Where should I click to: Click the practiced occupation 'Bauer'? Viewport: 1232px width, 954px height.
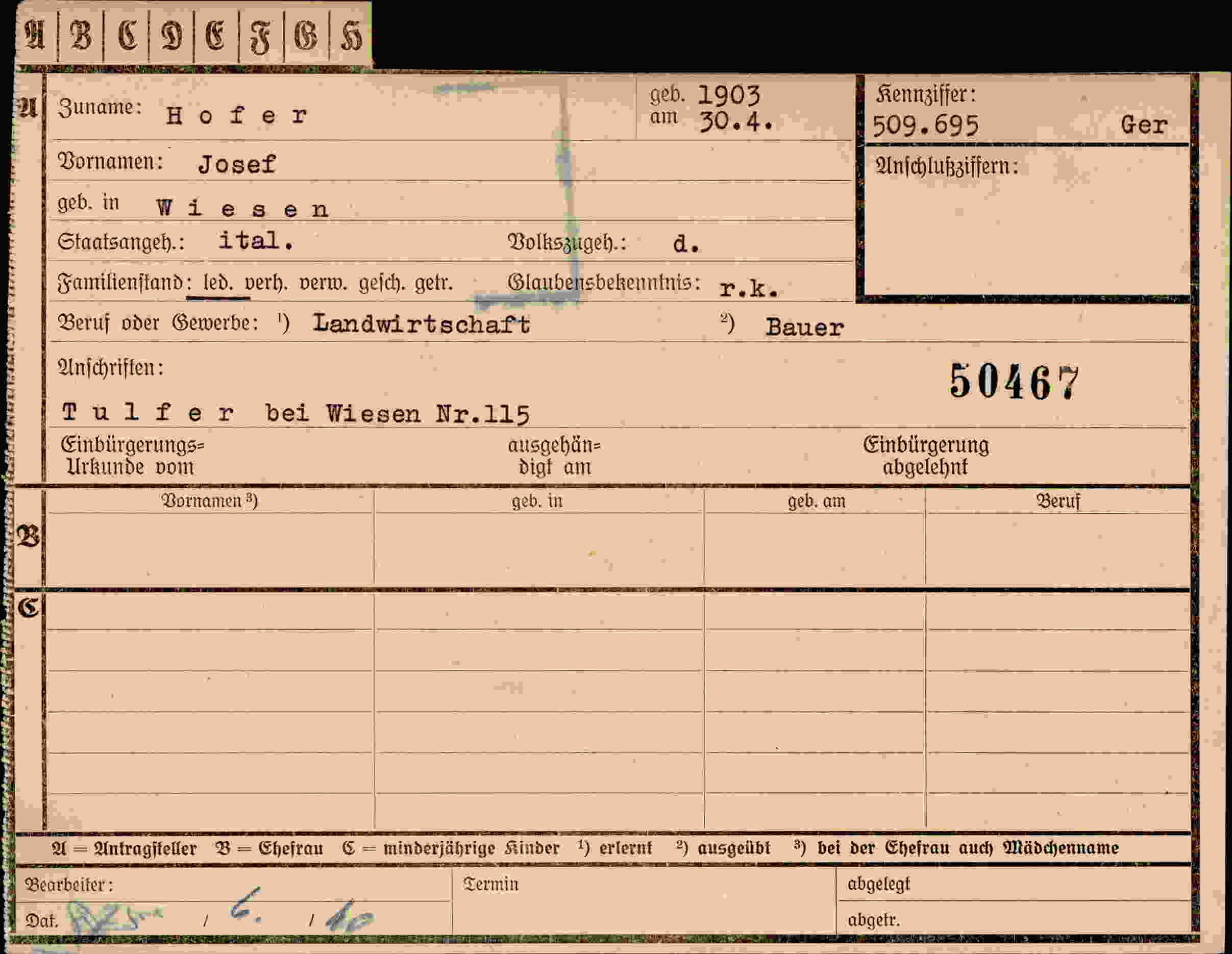click(x=804, y=328)
